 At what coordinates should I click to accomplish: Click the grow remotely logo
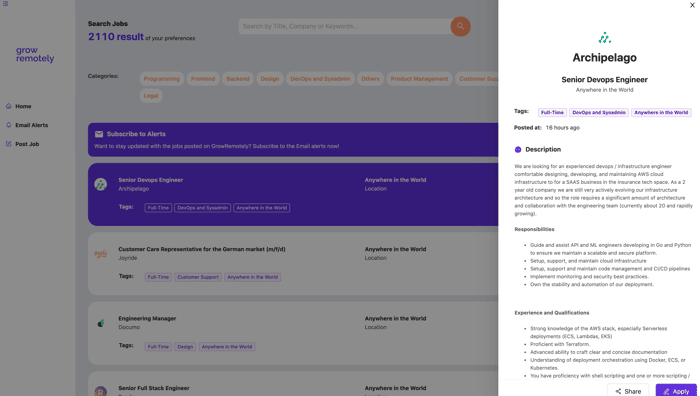(x=35, y=54)
